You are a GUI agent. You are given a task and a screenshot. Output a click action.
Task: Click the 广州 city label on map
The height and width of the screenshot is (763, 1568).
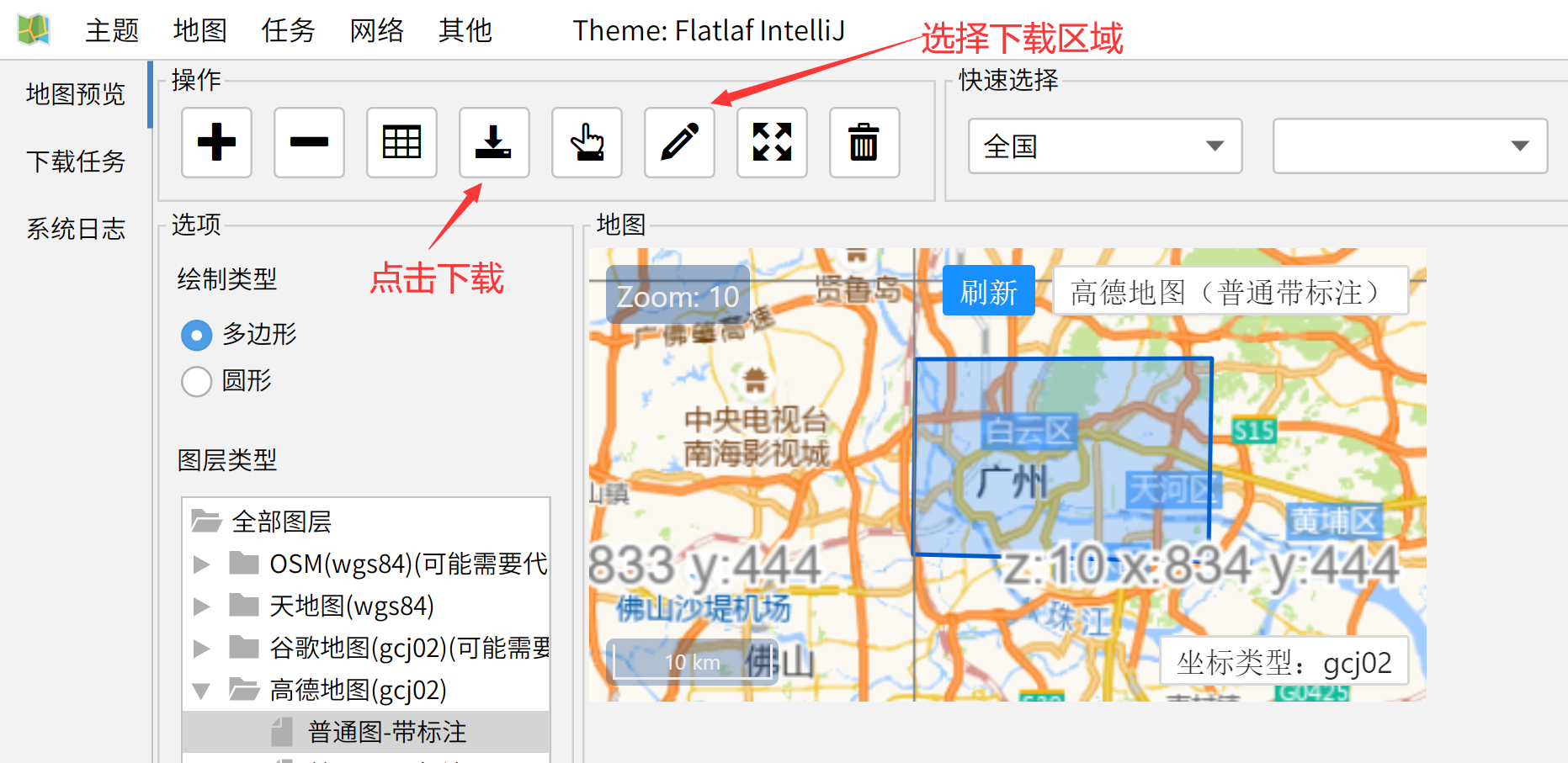pos(1013,483)
